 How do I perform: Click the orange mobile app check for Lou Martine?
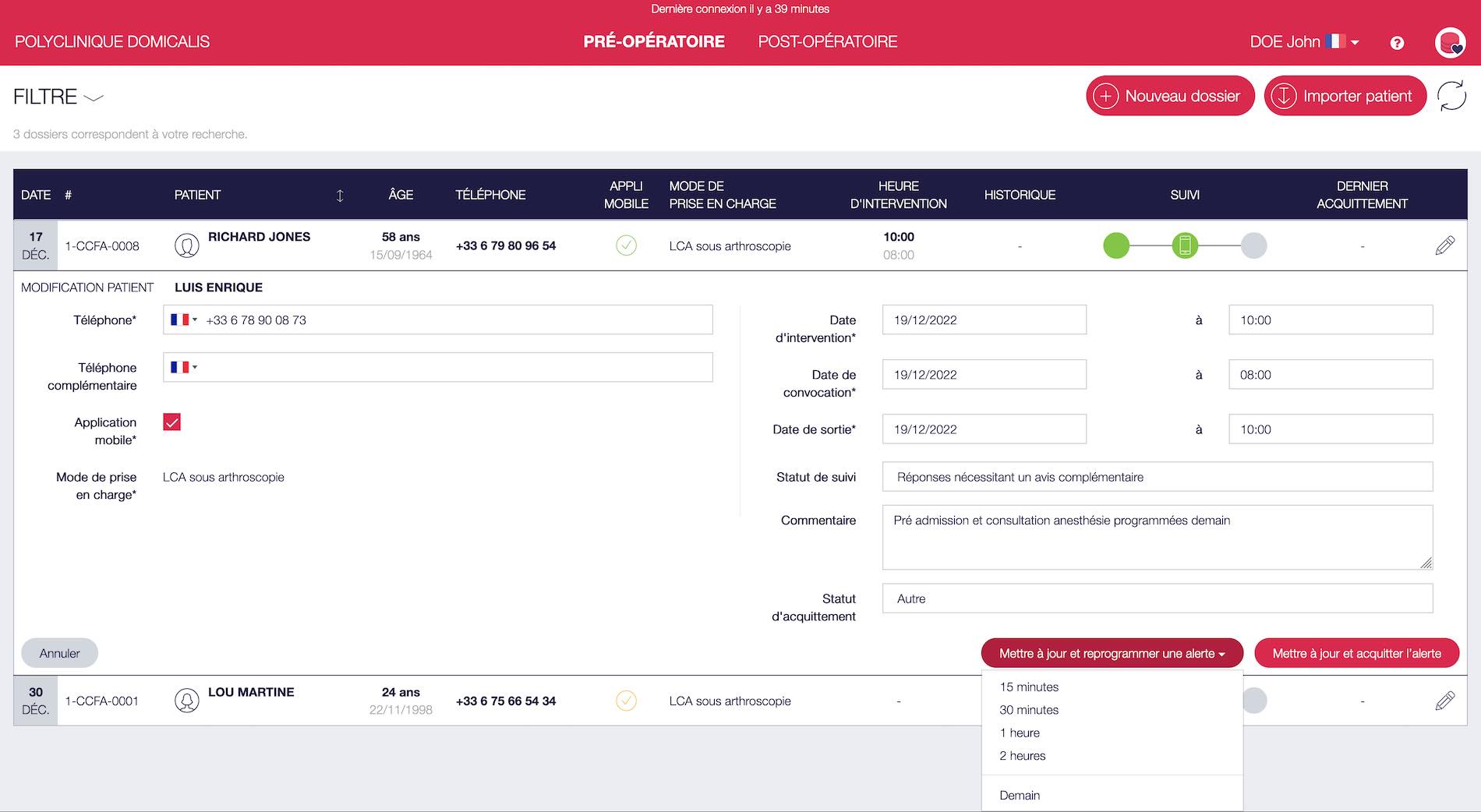pyautogui.click(x=627, y=700)
